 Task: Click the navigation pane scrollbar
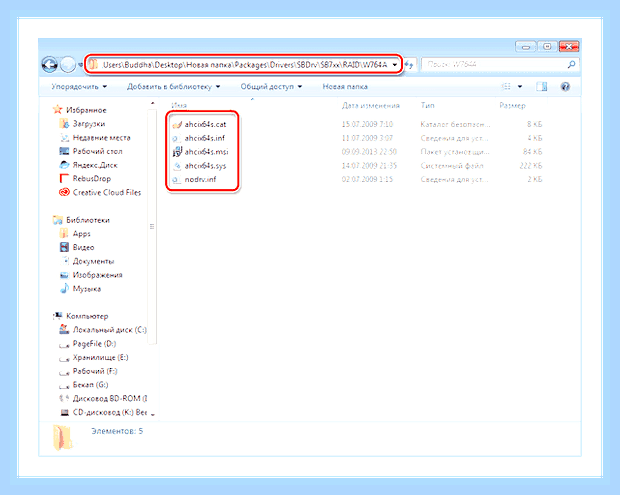(152, 226)
